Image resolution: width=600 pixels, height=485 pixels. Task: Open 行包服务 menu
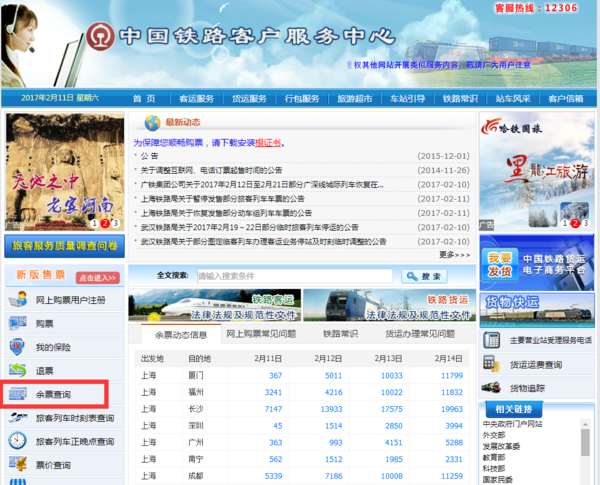pos(302,98)
